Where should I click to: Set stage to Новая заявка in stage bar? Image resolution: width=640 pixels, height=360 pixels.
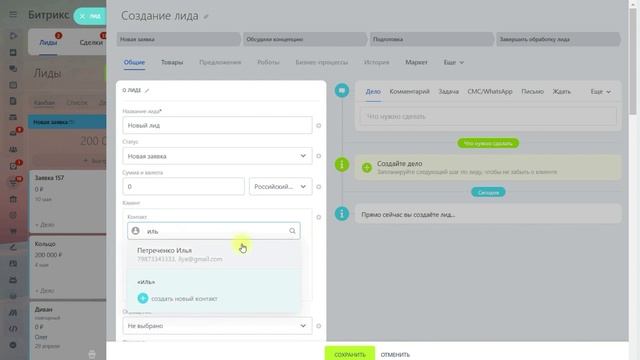pos(178,40)
